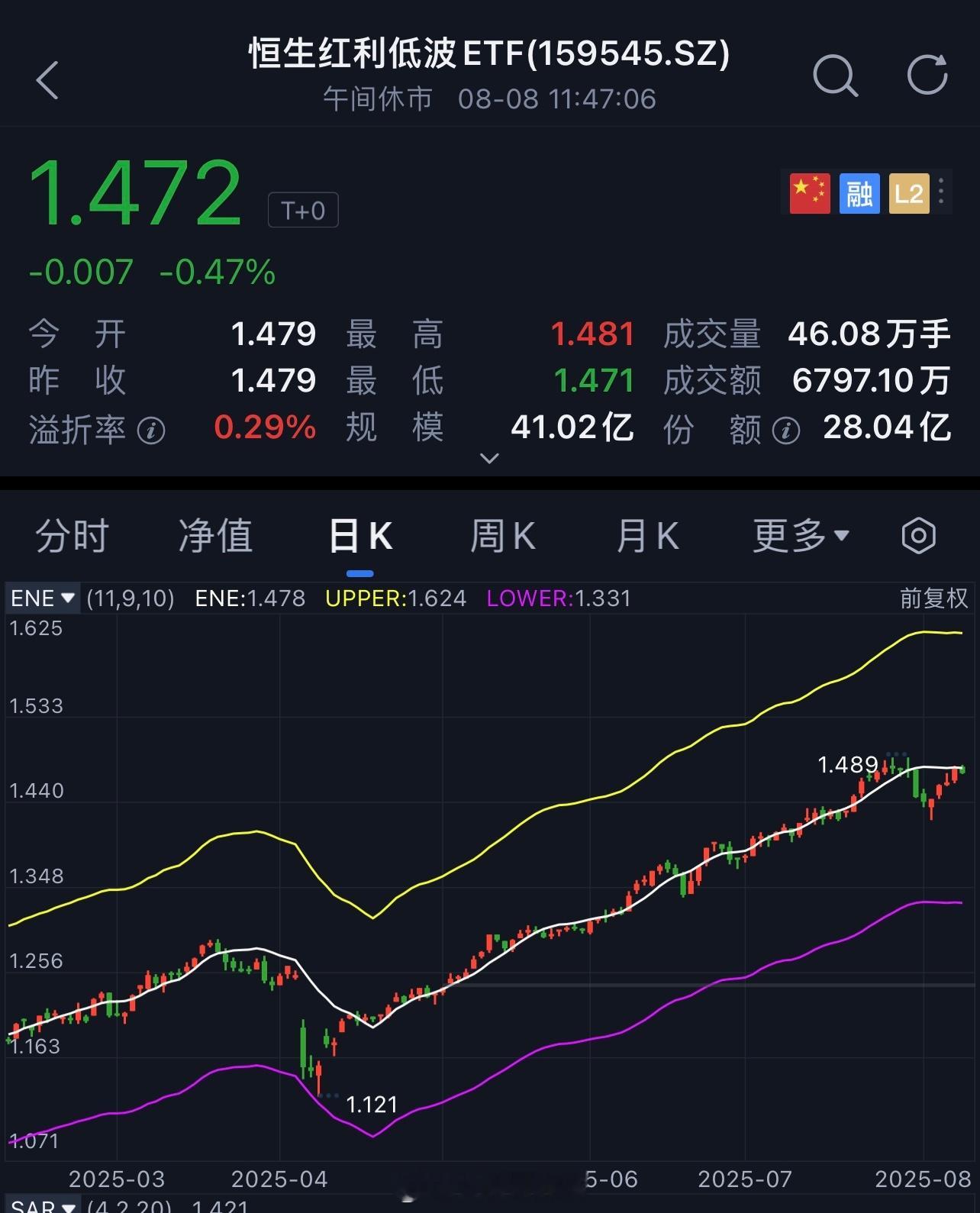Tap the T+0 trading badge
The image size is (980, 1213).
pyautogui.click(x=303, y=211)
